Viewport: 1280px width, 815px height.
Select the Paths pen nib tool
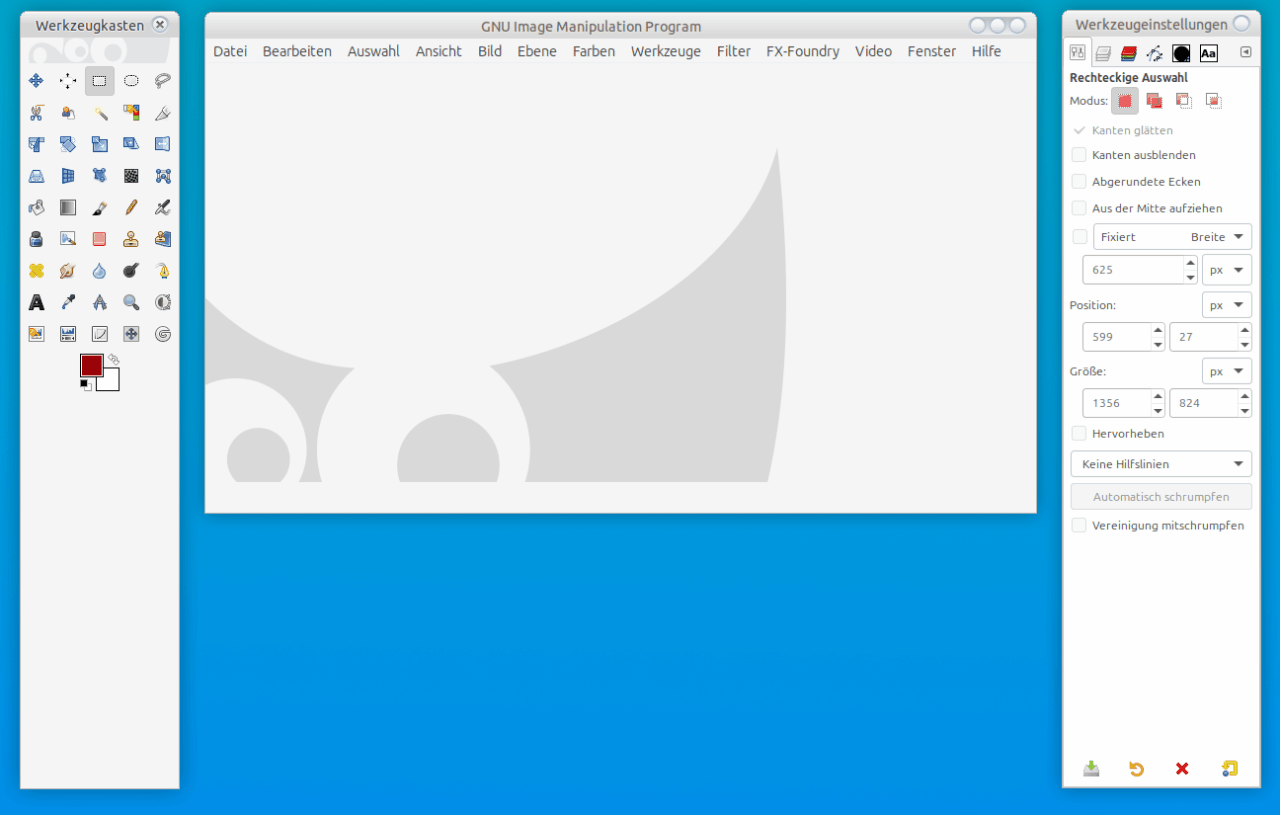[163, 271]
